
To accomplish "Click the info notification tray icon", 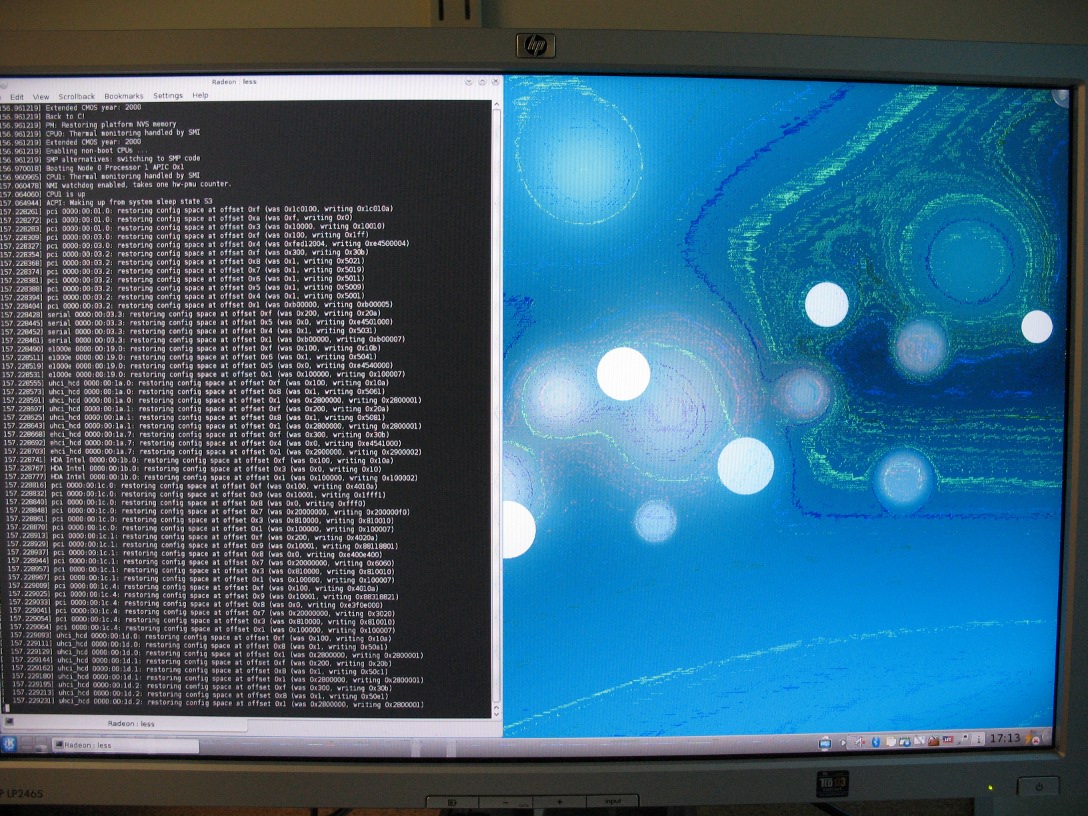I will (x=978, y=741).
